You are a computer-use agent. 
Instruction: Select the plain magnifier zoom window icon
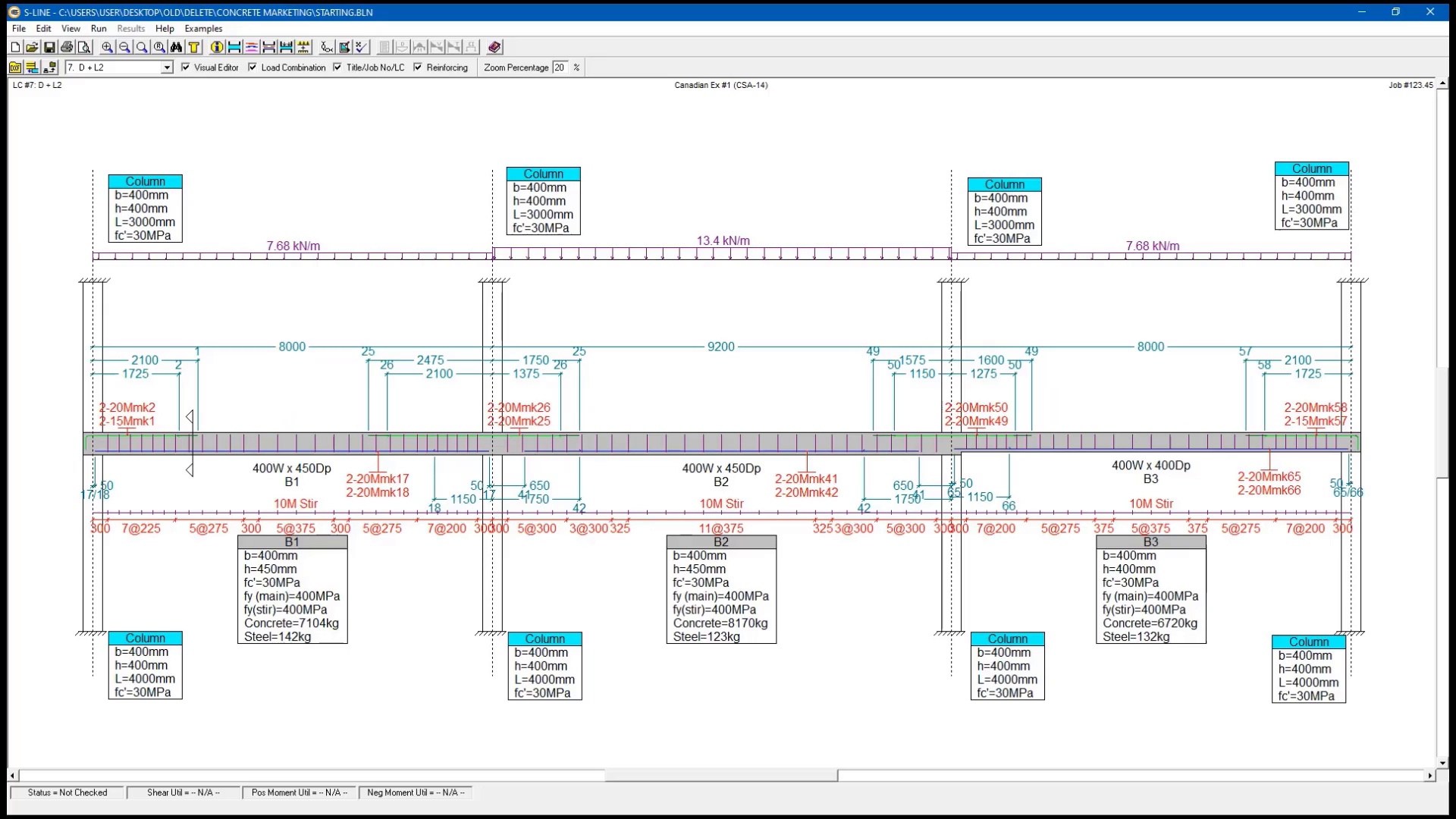click(142, 47)
